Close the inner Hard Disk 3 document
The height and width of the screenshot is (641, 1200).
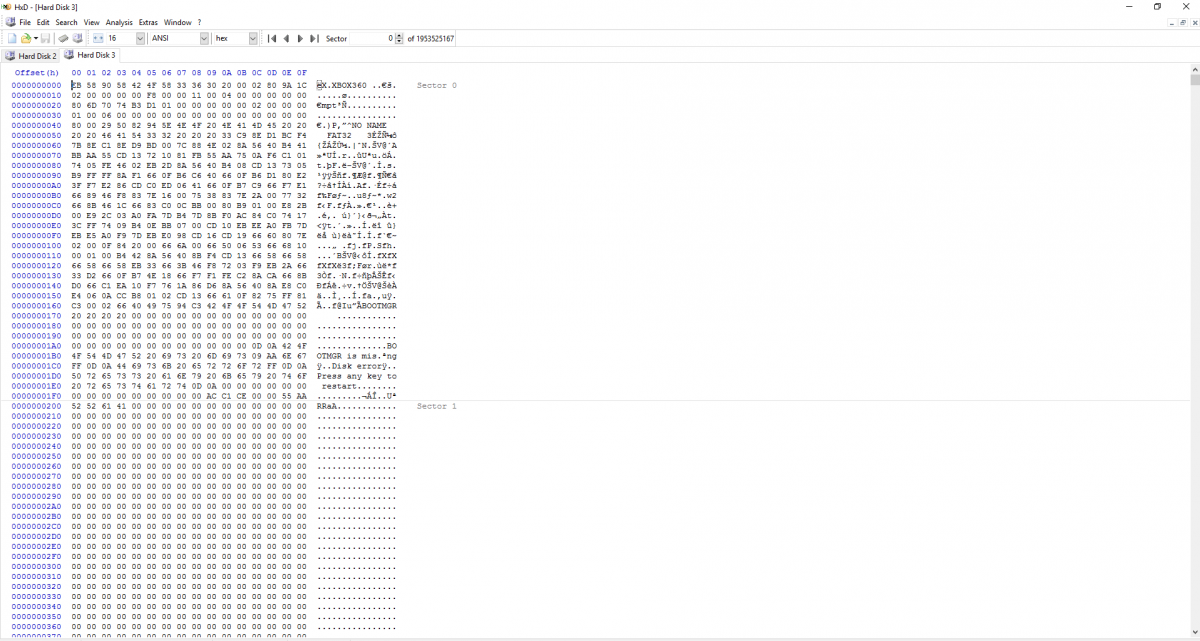(1193, 22)
